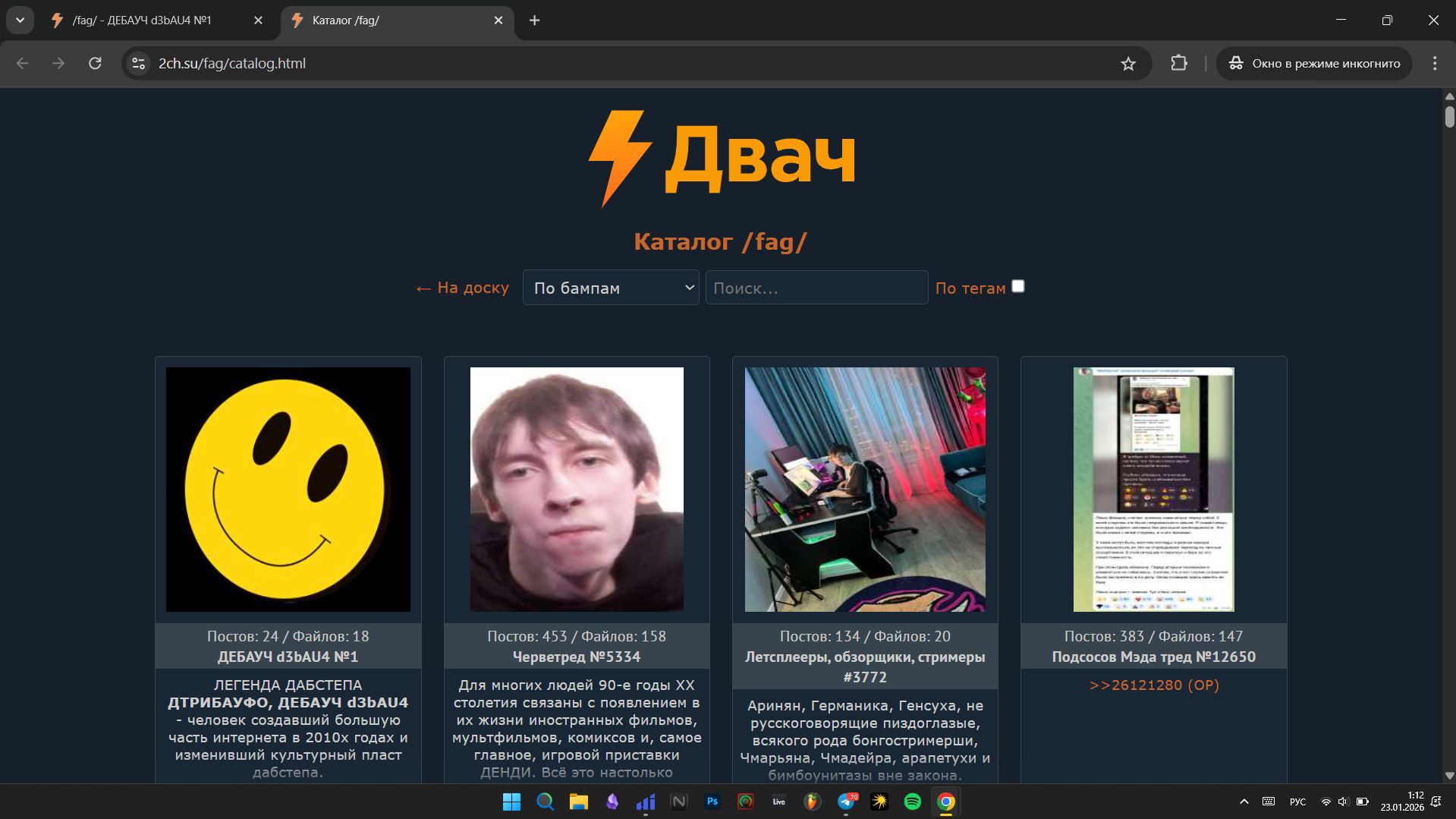The height and width of the screenshot is (819, 1456).
Task: Click the 'Постов: 453 / Файлов: 158' text
Action: pos(577,636)
